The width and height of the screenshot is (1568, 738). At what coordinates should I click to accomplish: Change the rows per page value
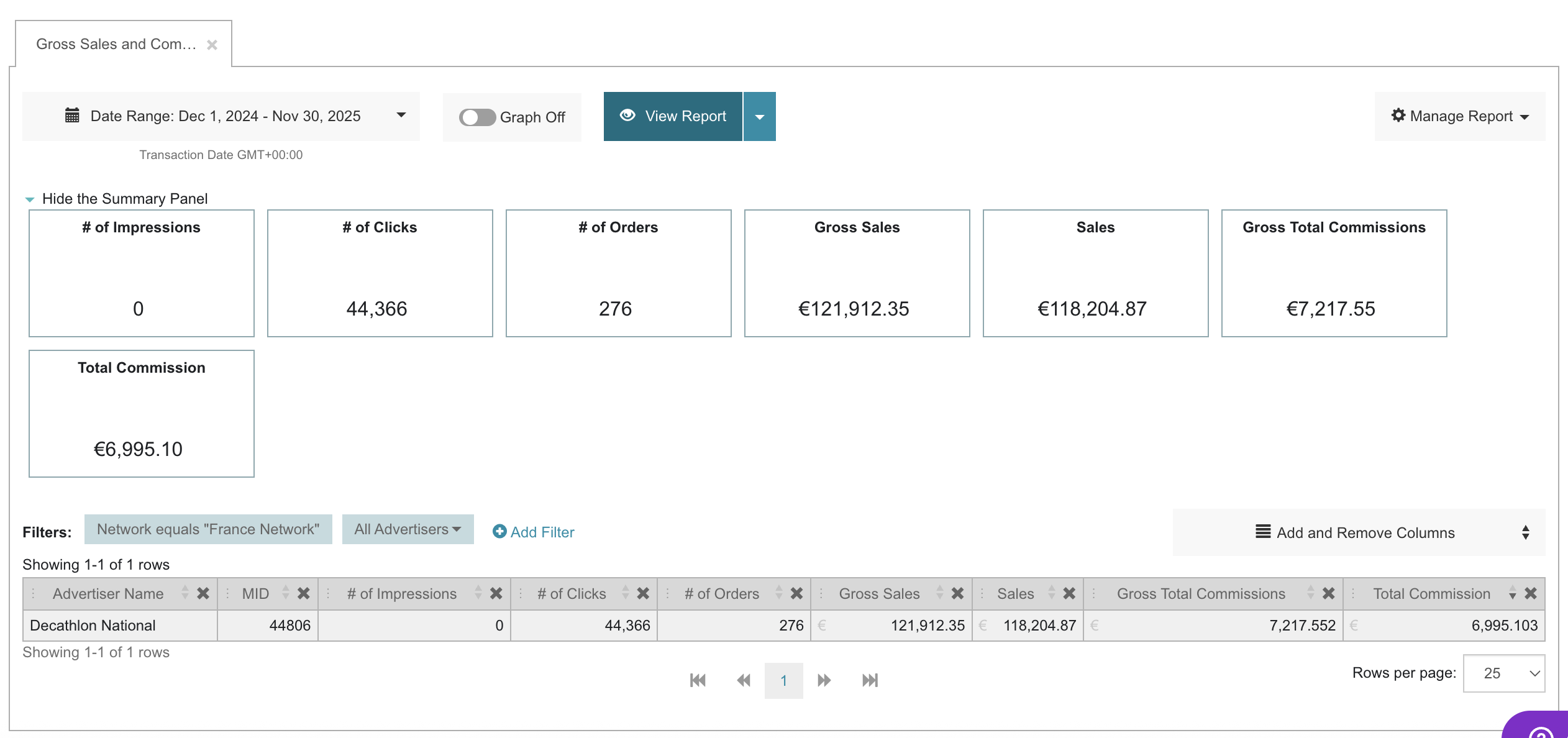1503,673
